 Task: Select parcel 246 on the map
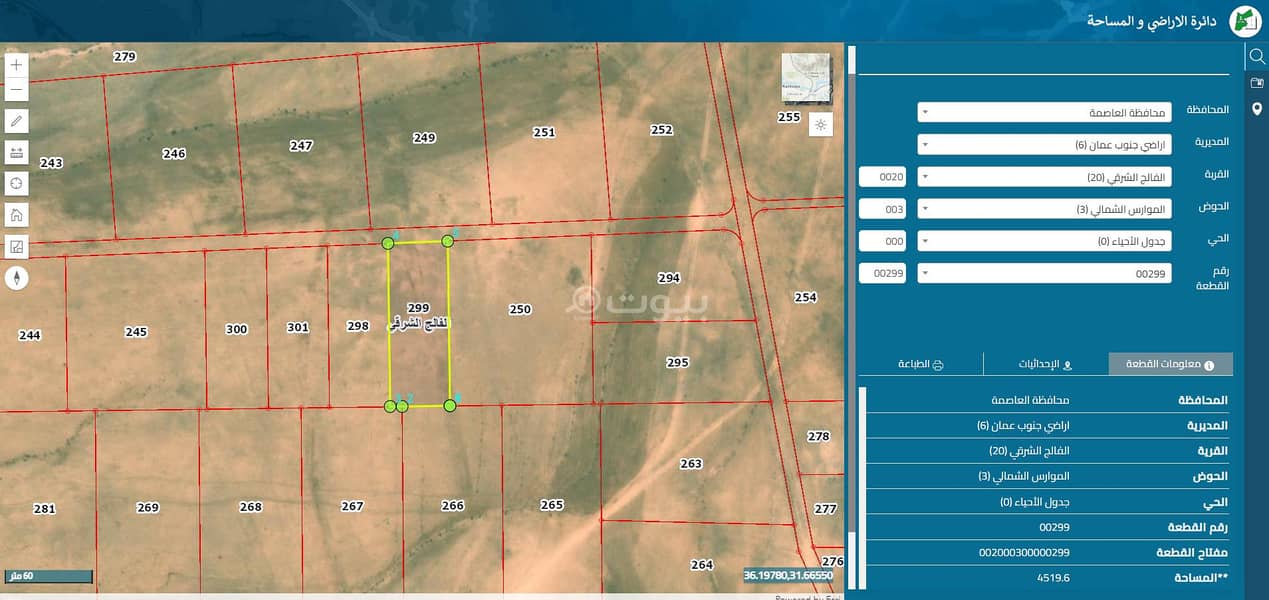(x=174, y=154)
